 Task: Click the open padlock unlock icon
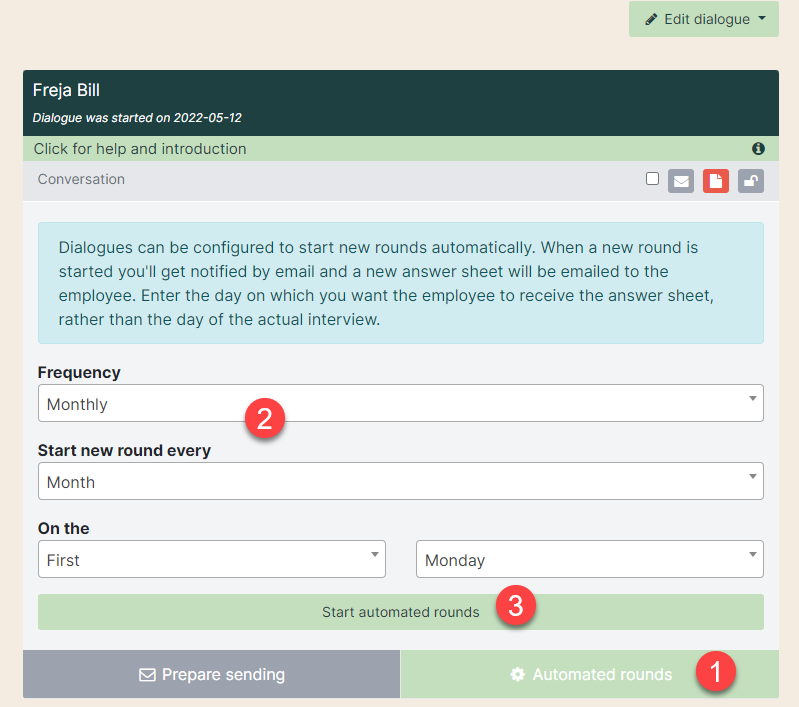pyautogui.click(x=750, y=181)
